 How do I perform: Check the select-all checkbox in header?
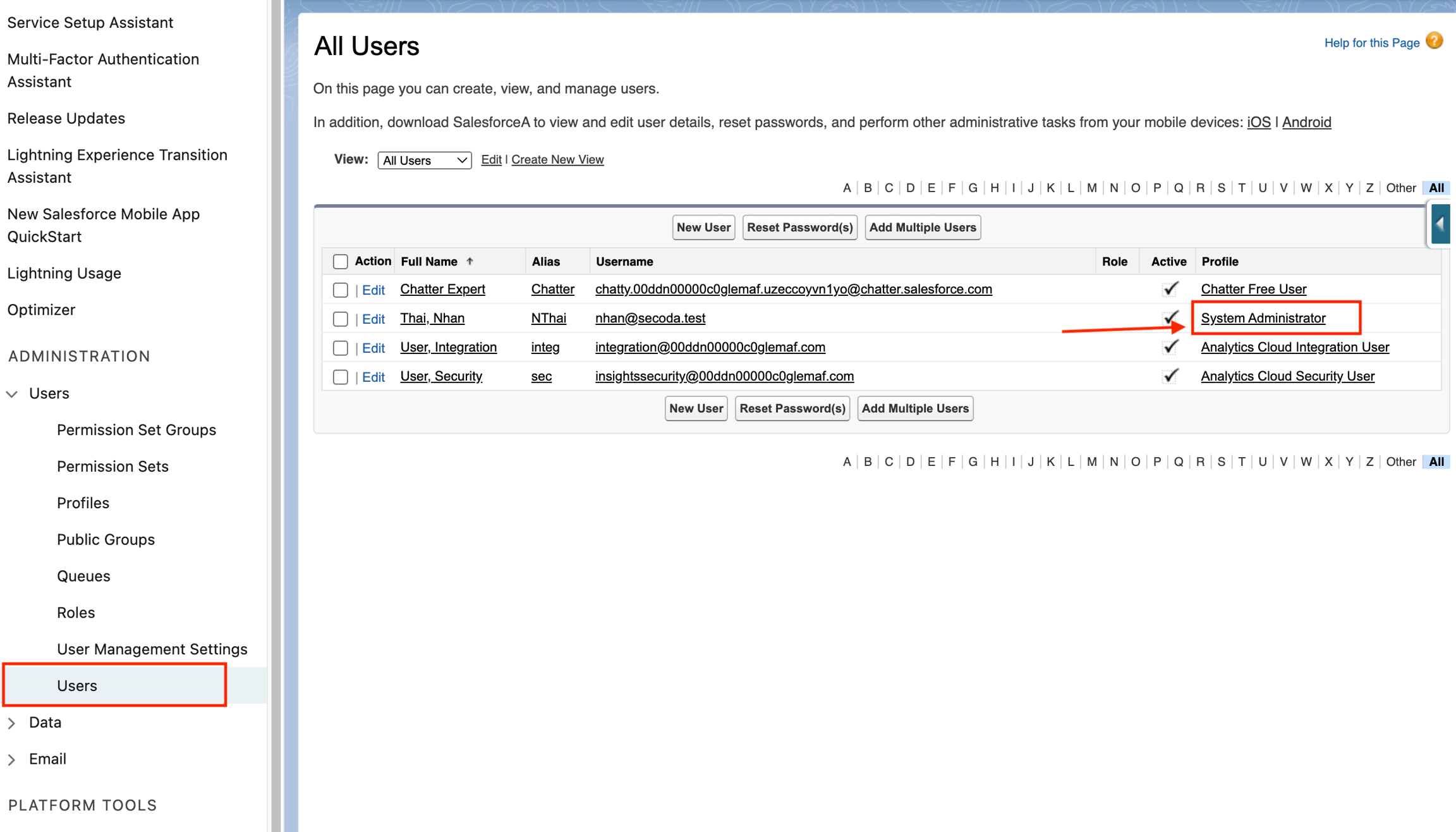click(x=340, y=261)
